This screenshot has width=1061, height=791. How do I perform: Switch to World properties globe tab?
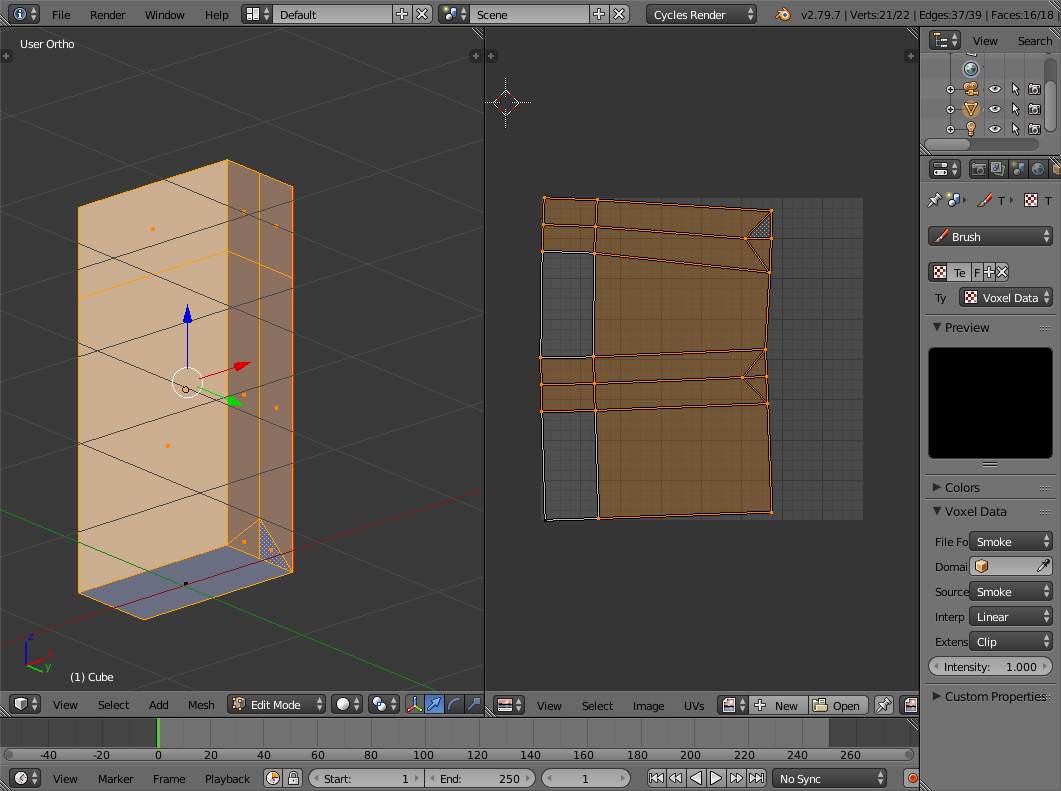click(1037, 168)
